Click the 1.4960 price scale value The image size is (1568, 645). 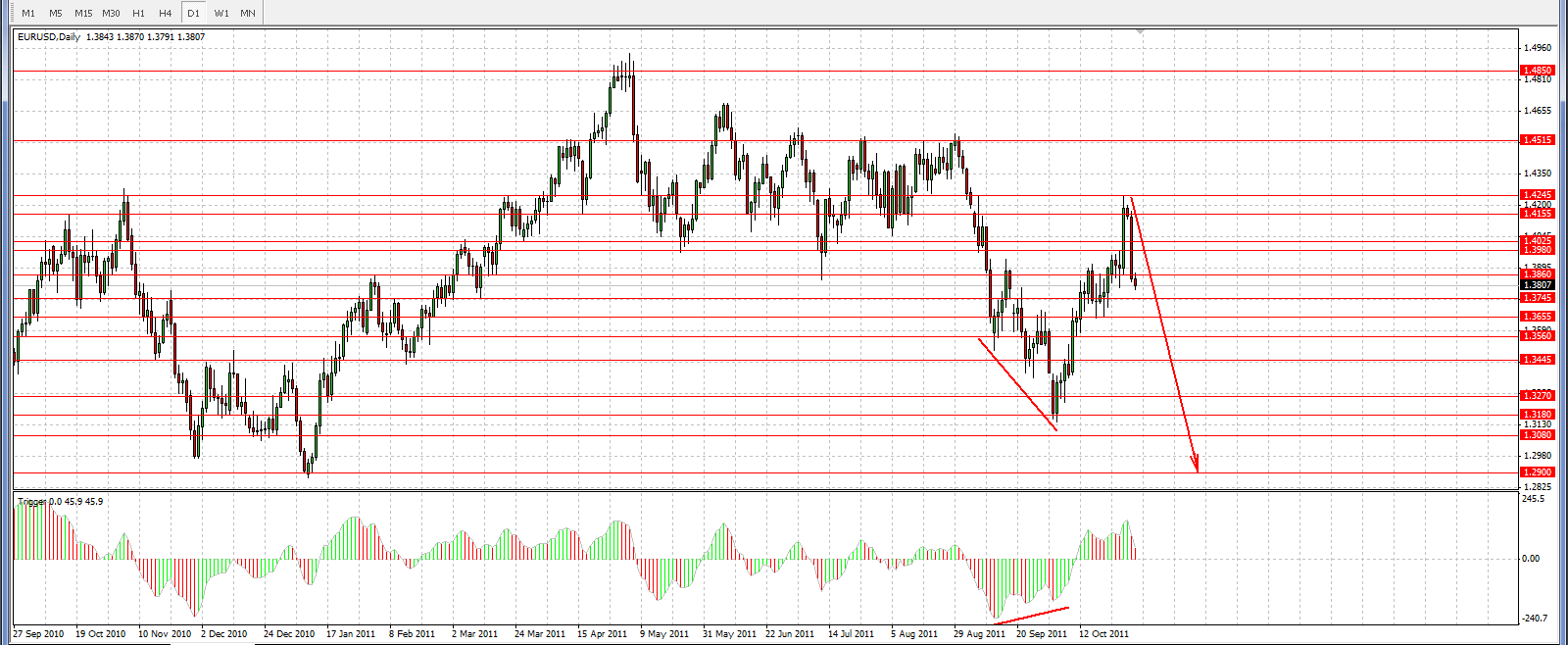[x=1539, y=47]
